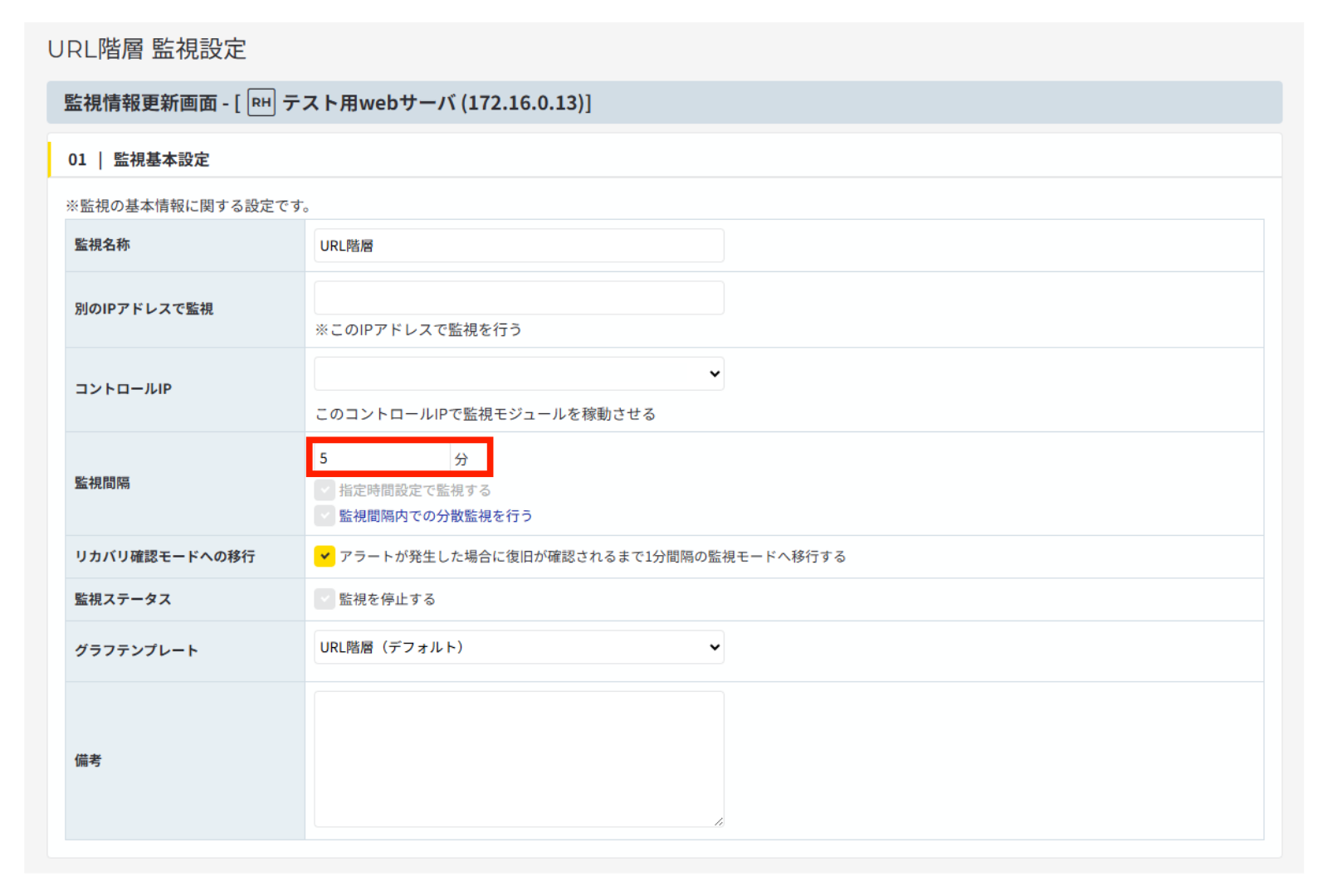Viewport: 1328px width, 896px height.
Task: Click the 監視を停止する label text
Action: click(387, 599)
